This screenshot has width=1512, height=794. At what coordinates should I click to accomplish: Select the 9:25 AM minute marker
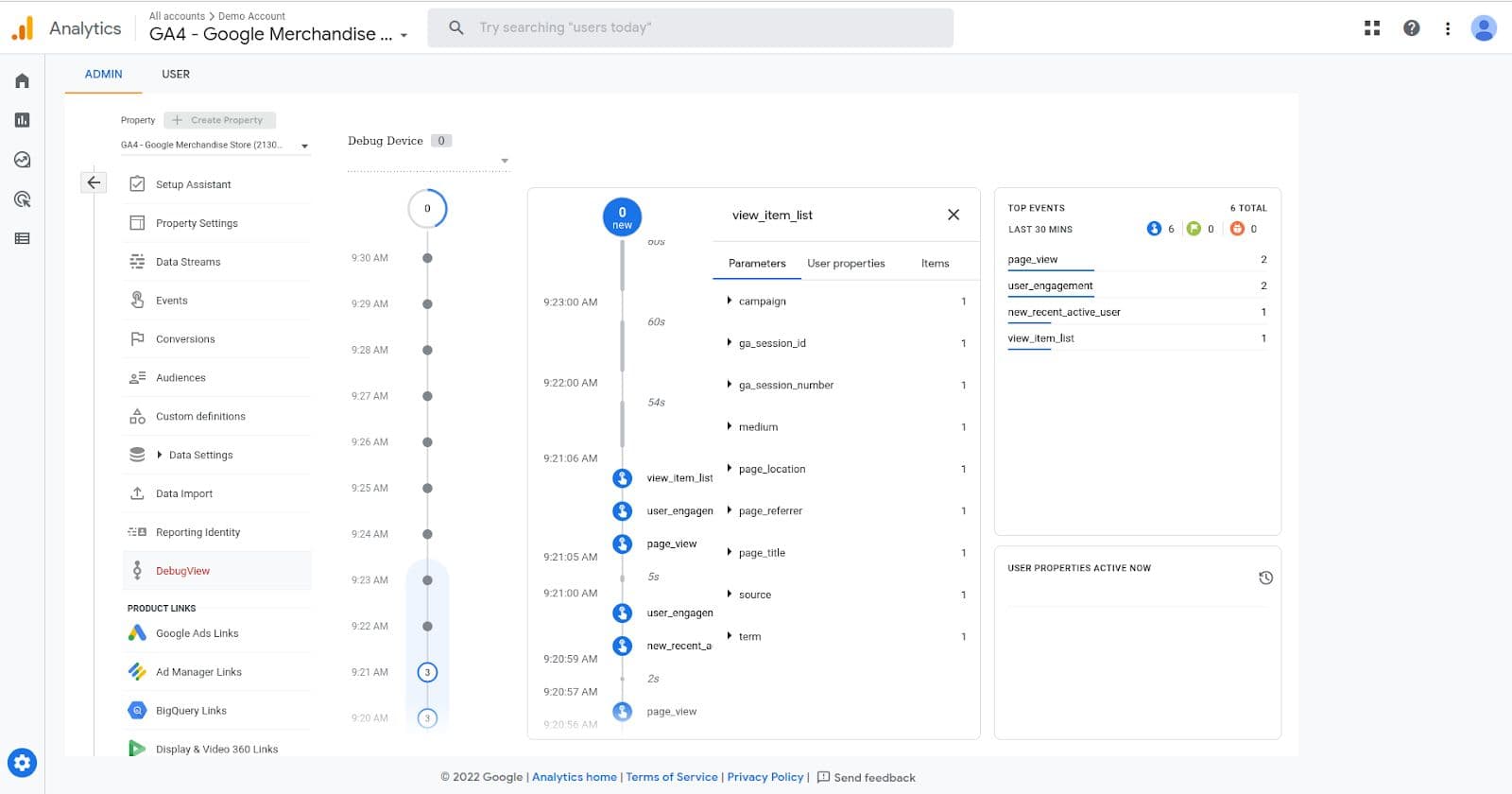point(427,488)
